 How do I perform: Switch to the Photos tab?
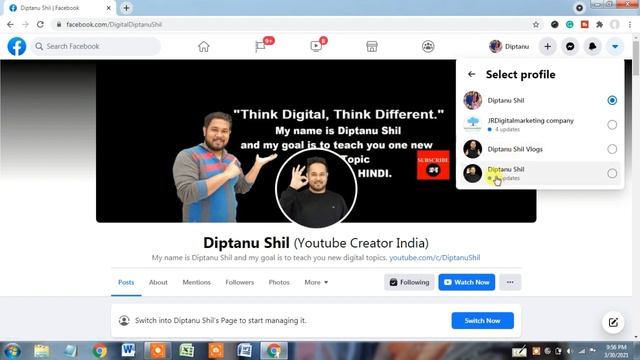coord(279,282)
